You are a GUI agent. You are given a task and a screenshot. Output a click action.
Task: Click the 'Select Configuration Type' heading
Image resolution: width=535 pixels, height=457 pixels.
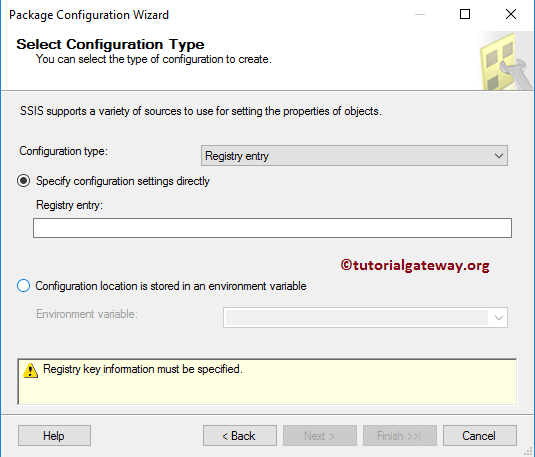pos(110,44)
